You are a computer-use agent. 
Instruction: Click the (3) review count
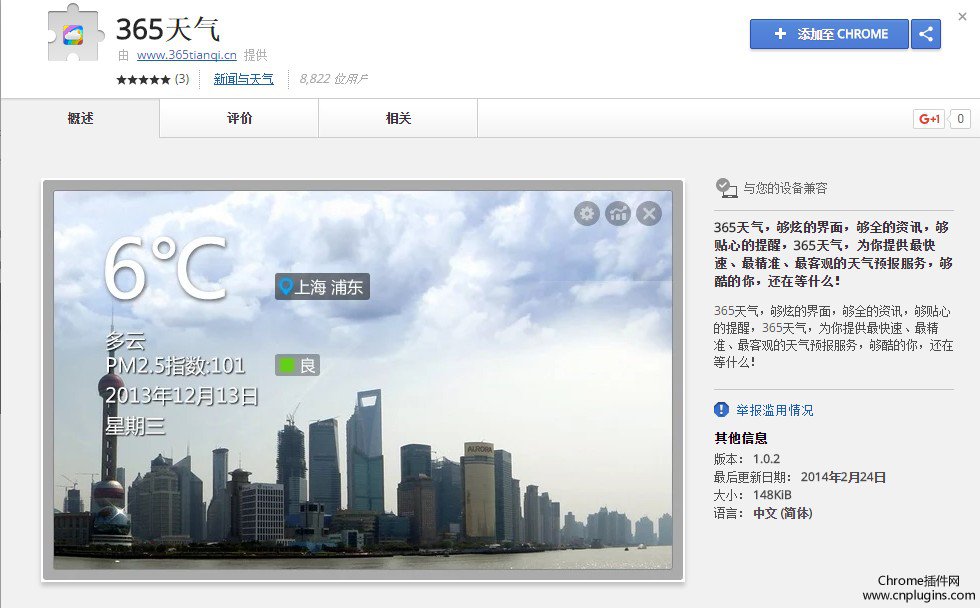click(x=182, y=79)
